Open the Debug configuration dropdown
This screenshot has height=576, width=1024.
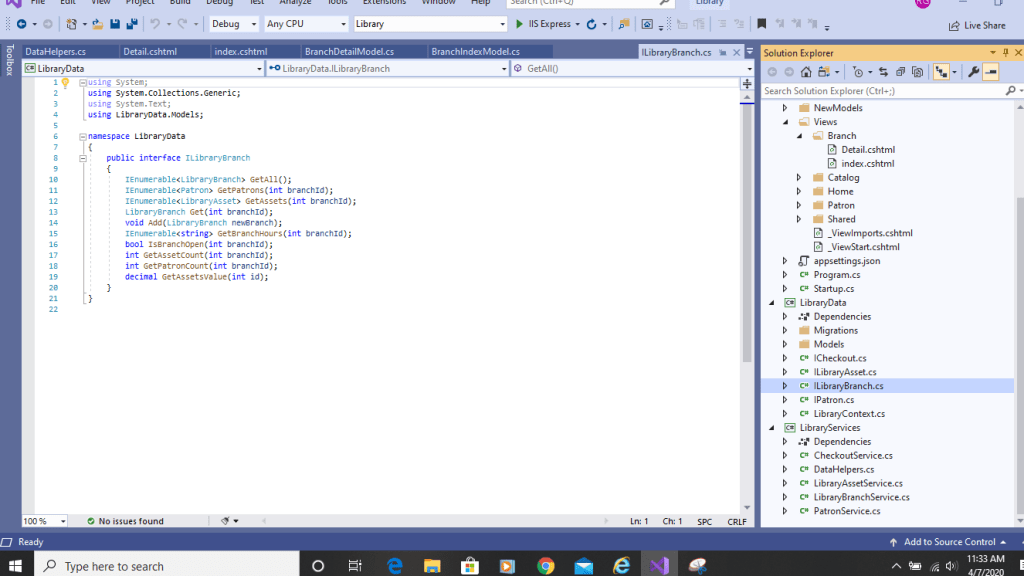click(232, 23)
